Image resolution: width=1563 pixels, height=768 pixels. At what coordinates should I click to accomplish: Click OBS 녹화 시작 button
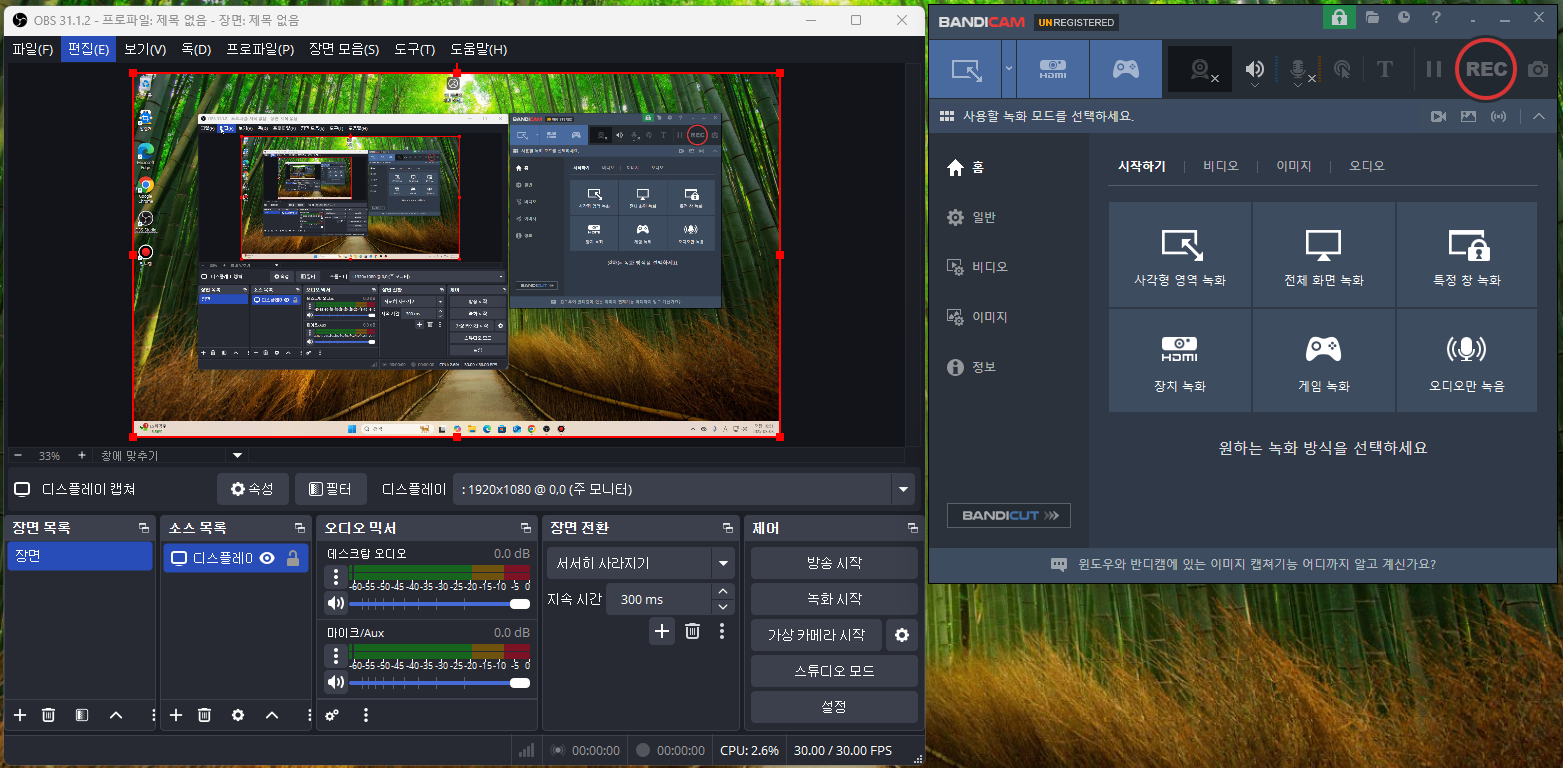coord(834,599)
